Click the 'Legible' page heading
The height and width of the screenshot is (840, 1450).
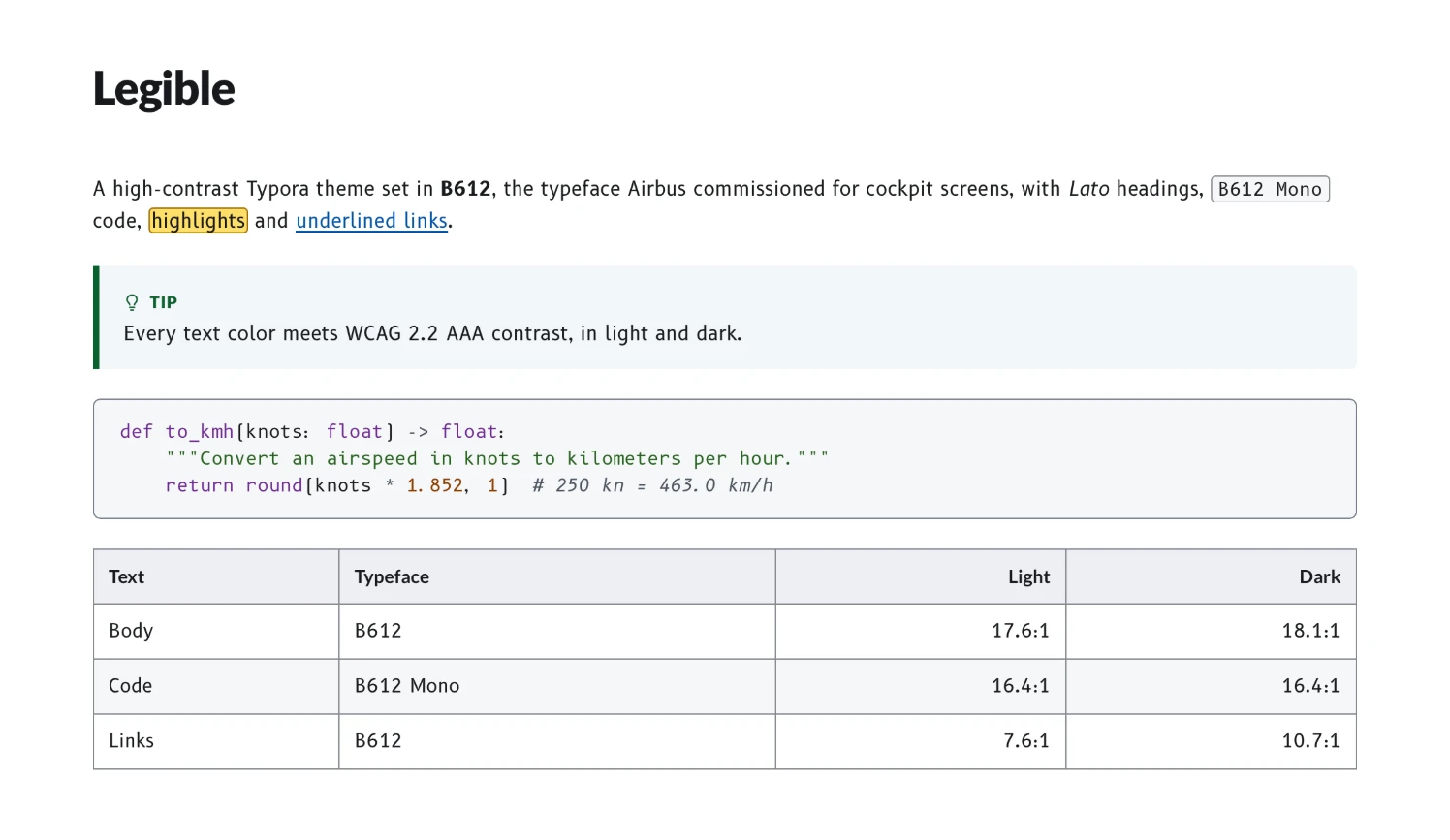tap(164, 89)
